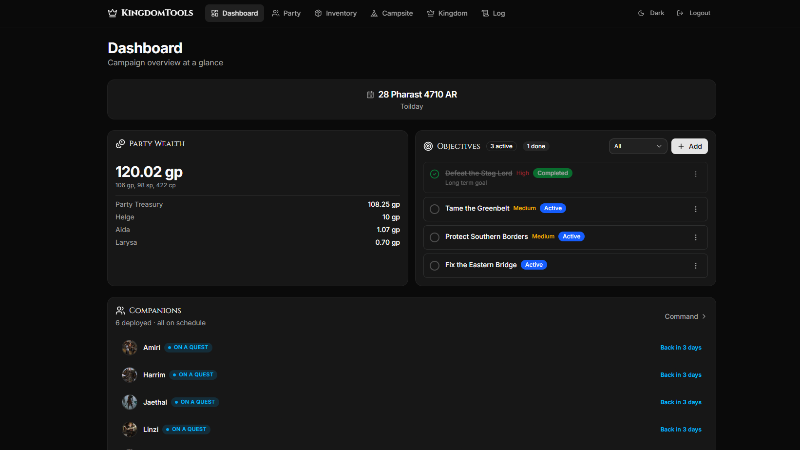Click Jaethal's portrait avatar
800x450 pixels.
tap(130, 402)
